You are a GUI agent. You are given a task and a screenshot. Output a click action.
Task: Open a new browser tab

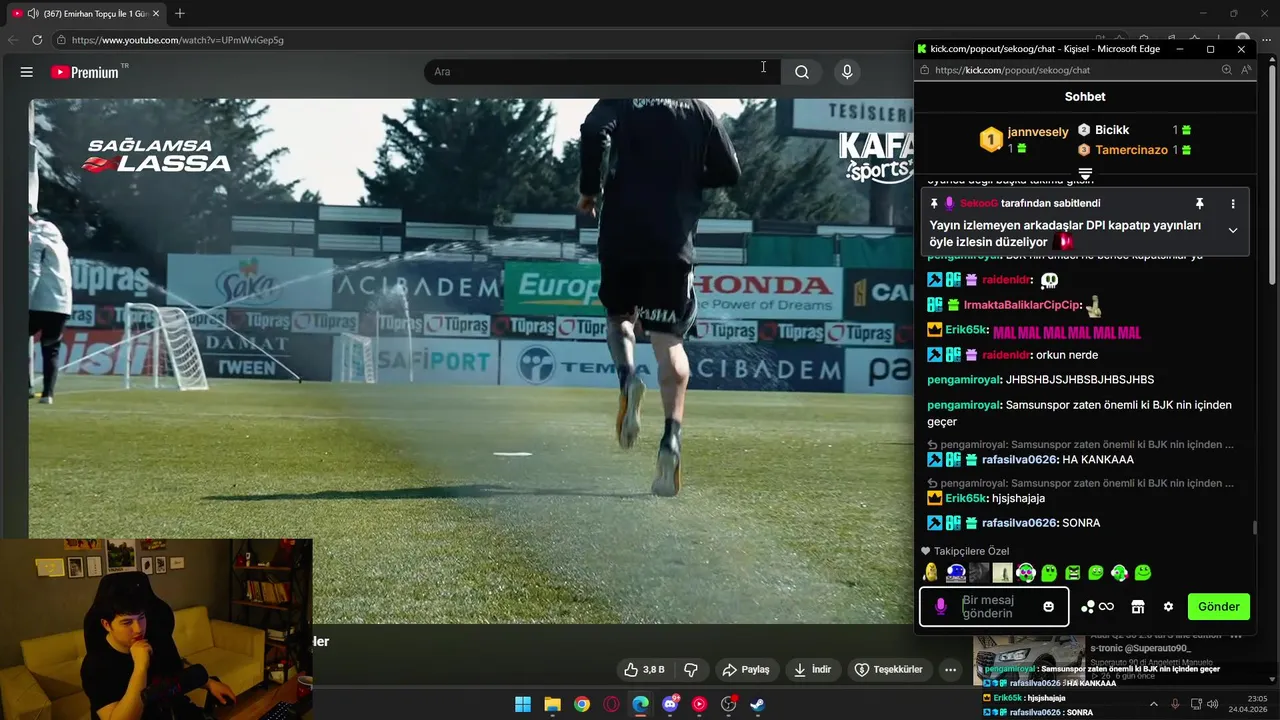click(180, 14)
